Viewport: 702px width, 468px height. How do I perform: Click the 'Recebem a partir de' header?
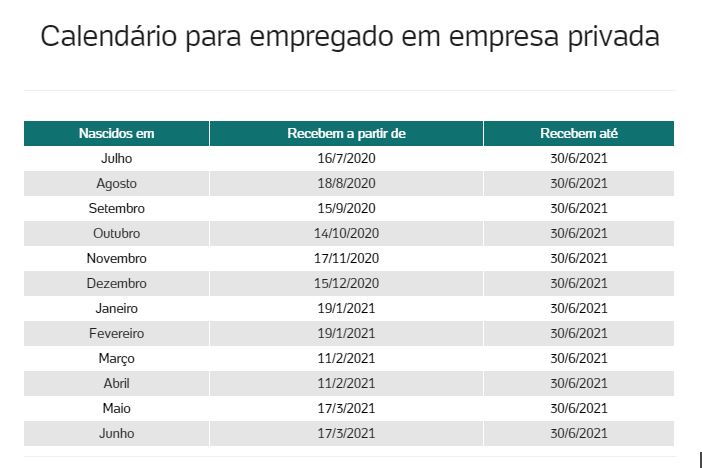[346, 134]
